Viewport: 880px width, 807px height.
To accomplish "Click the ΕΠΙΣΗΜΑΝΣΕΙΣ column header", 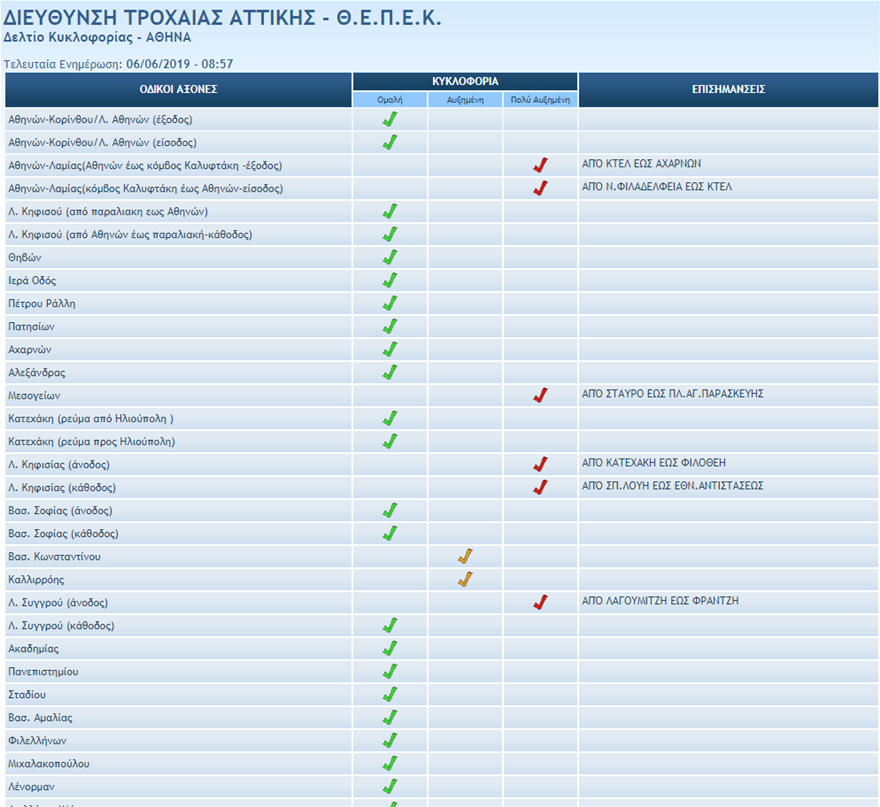I will pyautogui.click(x=728, y=89).
